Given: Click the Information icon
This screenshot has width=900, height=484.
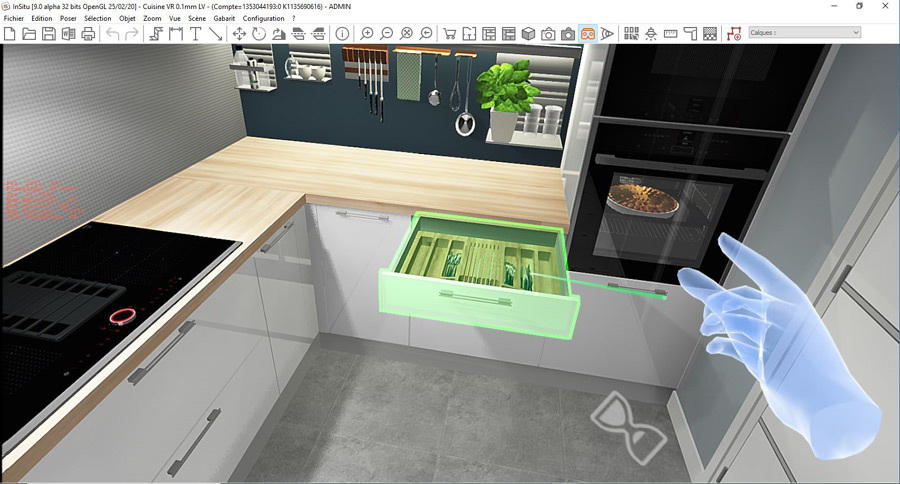Looking at the screenshot, I should [x=342, y=34].
